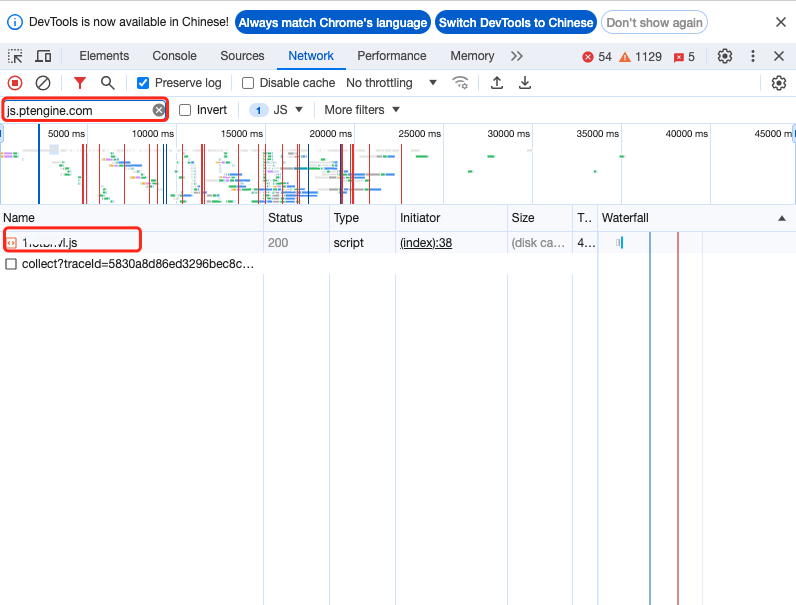Clear the network log
Viewport: 796px width, 605px height.
click(x=43, y=83)
